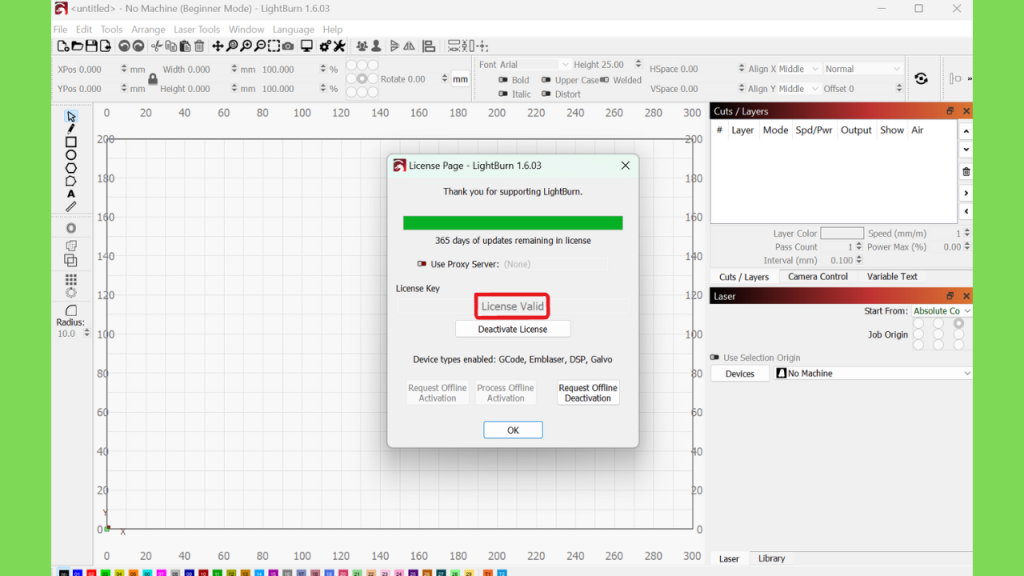Open a project file from toolbar
The image size is (1024, 576).
click(x=77, y=46)
